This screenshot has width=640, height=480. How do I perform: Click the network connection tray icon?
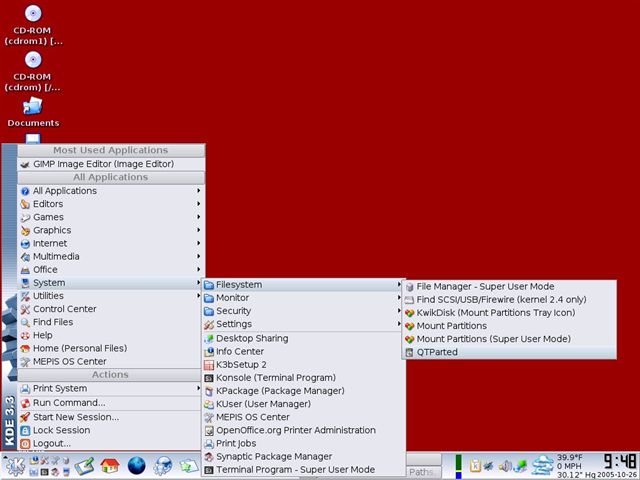coord(520,466)
